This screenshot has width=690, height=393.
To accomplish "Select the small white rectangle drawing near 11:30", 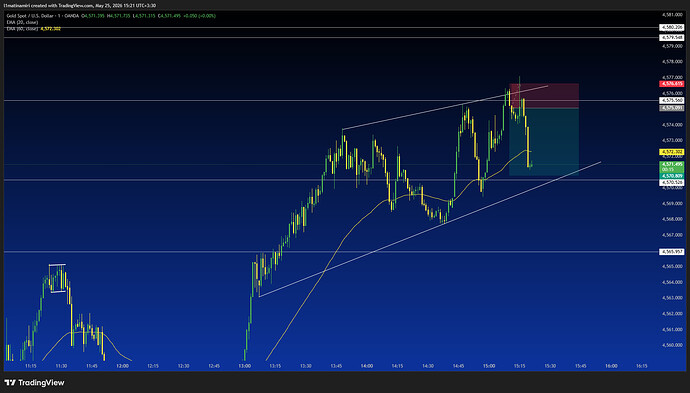I will (x=58, y=278).
